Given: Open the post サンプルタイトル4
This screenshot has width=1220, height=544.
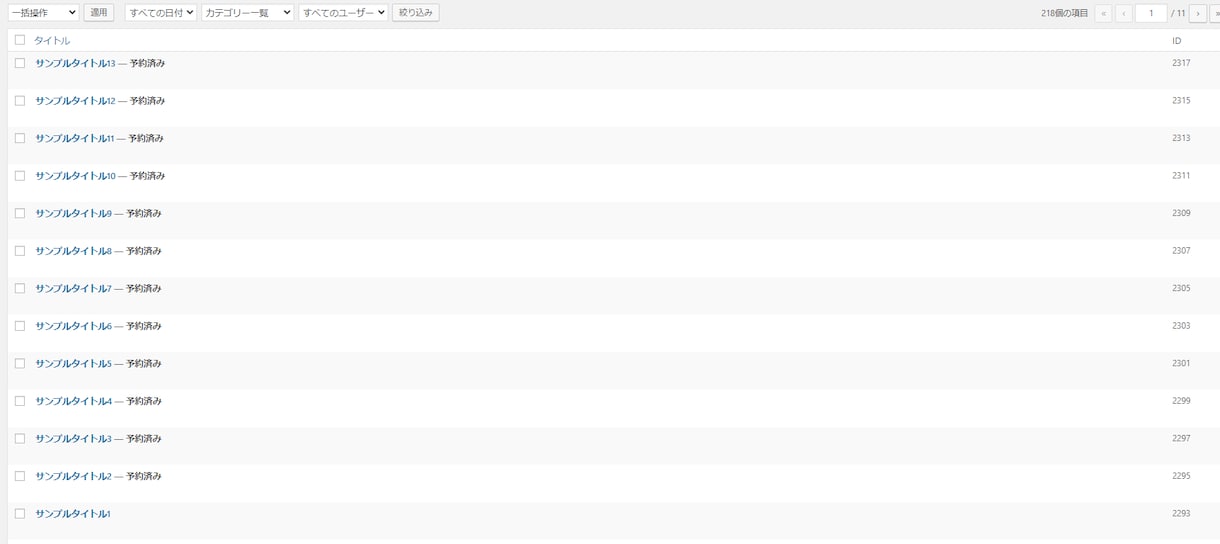Looking at the screenshot, I should [73, 401].
